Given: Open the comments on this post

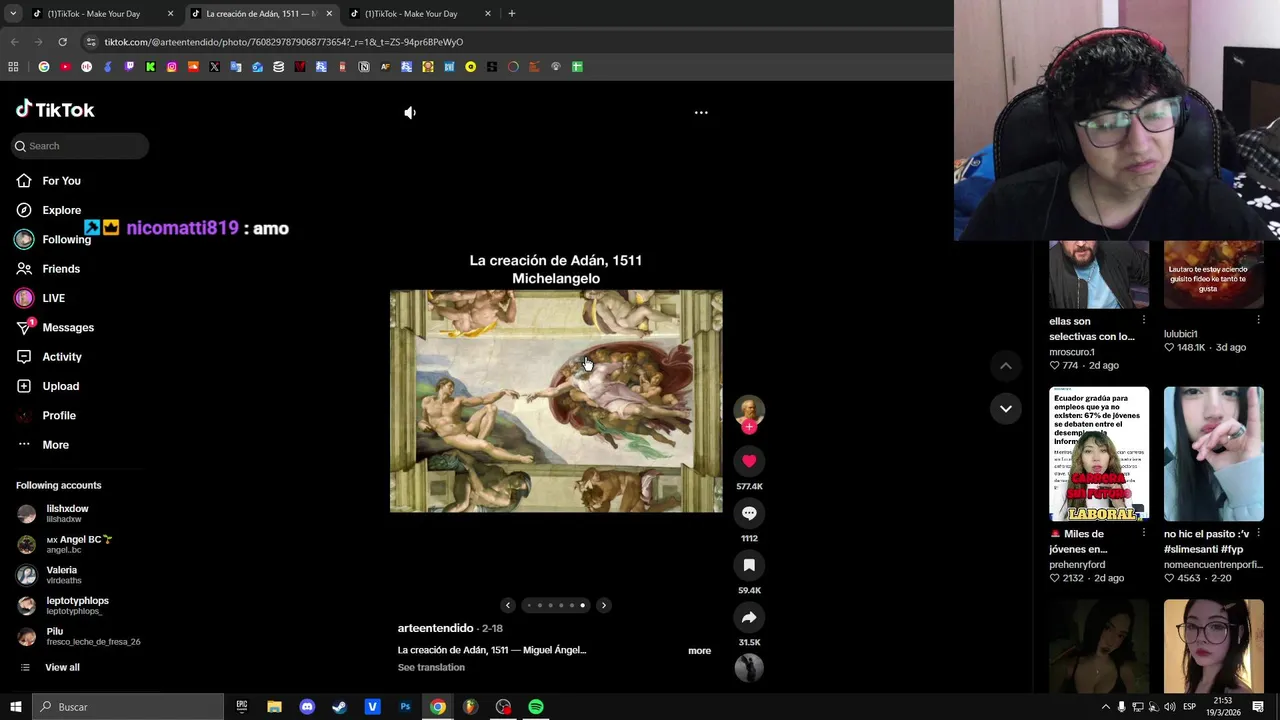Looking at the screenshot, I should (x=749, y=513).
